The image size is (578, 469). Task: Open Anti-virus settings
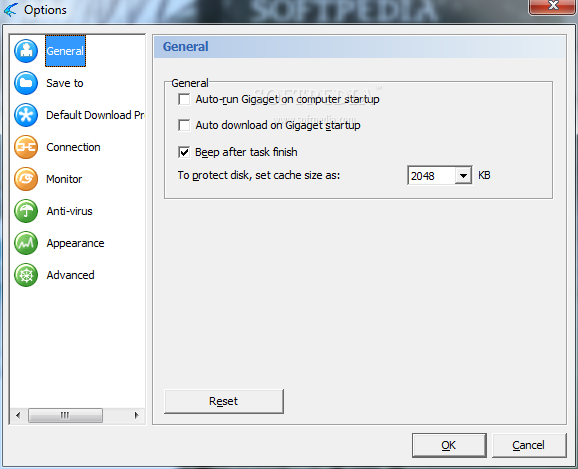point(69,211)
